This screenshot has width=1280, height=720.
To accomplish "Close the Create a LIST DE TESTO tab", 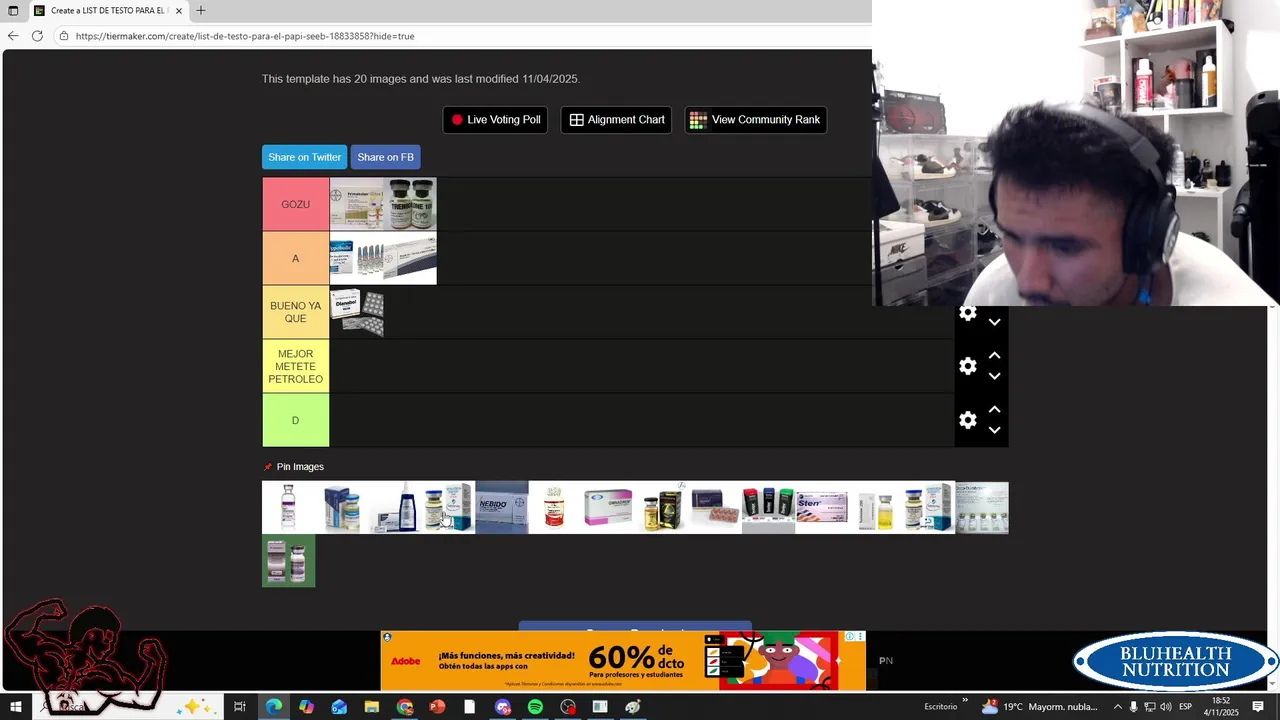I will click(179, 11).
